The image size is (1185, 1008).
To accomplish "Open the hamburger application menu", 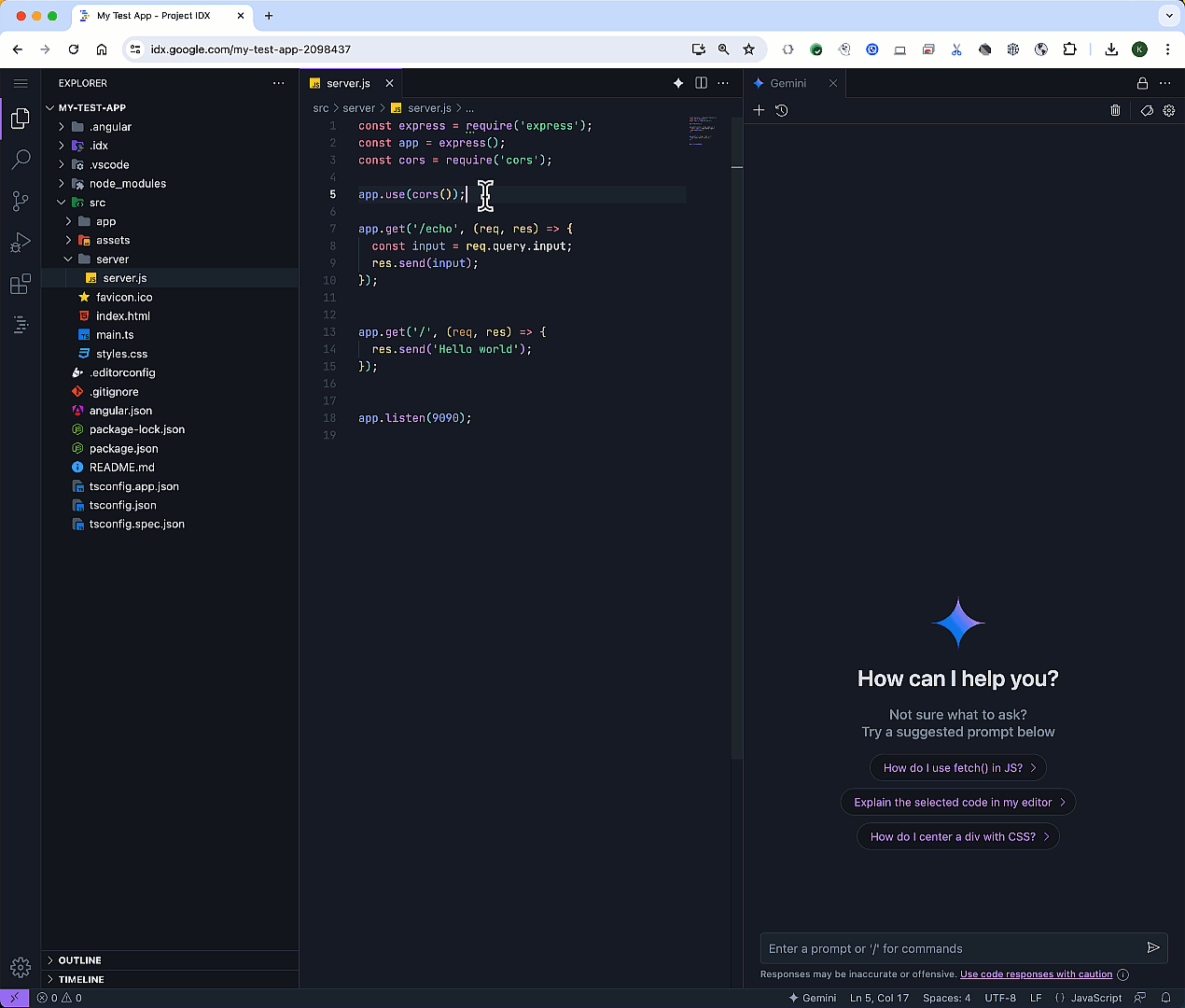I will 21,83.
